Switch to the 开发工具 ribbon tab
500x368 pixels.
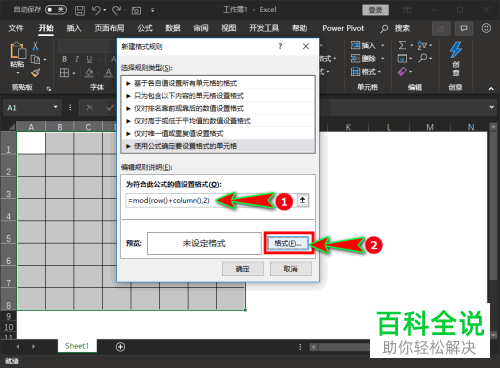pyautogui.click(x=264, y=28)
